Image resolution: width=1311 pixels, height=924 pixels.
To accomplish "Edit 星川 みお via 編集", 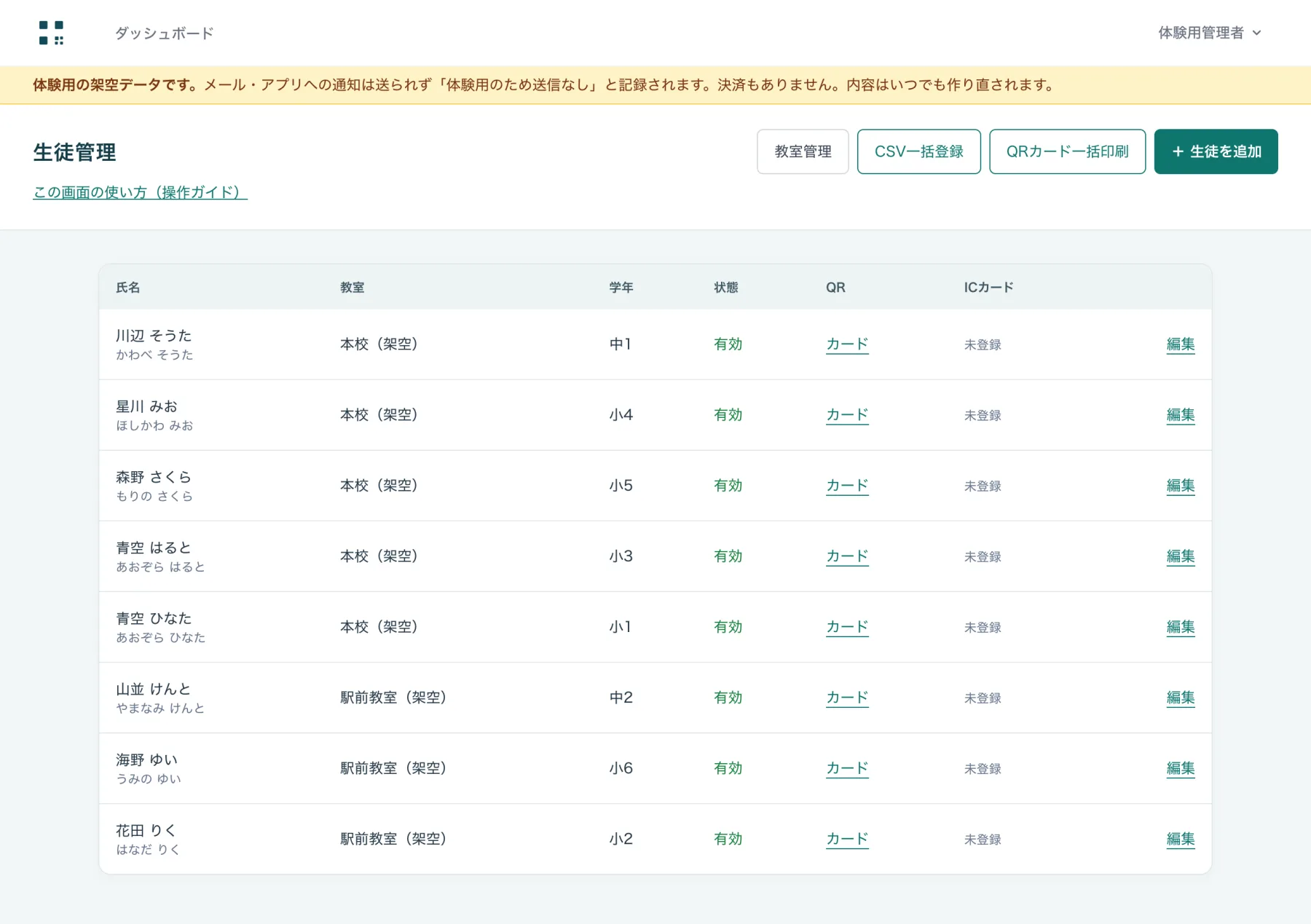I will point(1181,414).
